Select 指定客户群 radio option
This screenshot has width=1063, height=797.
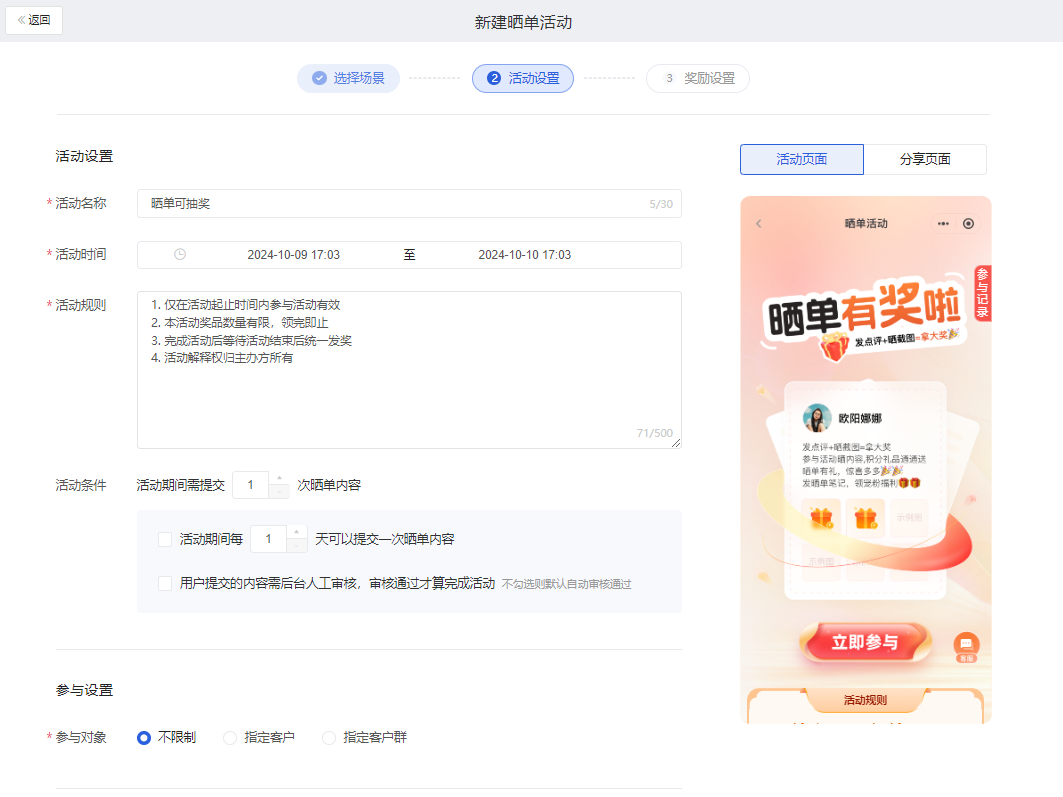(x=364, y=737)
